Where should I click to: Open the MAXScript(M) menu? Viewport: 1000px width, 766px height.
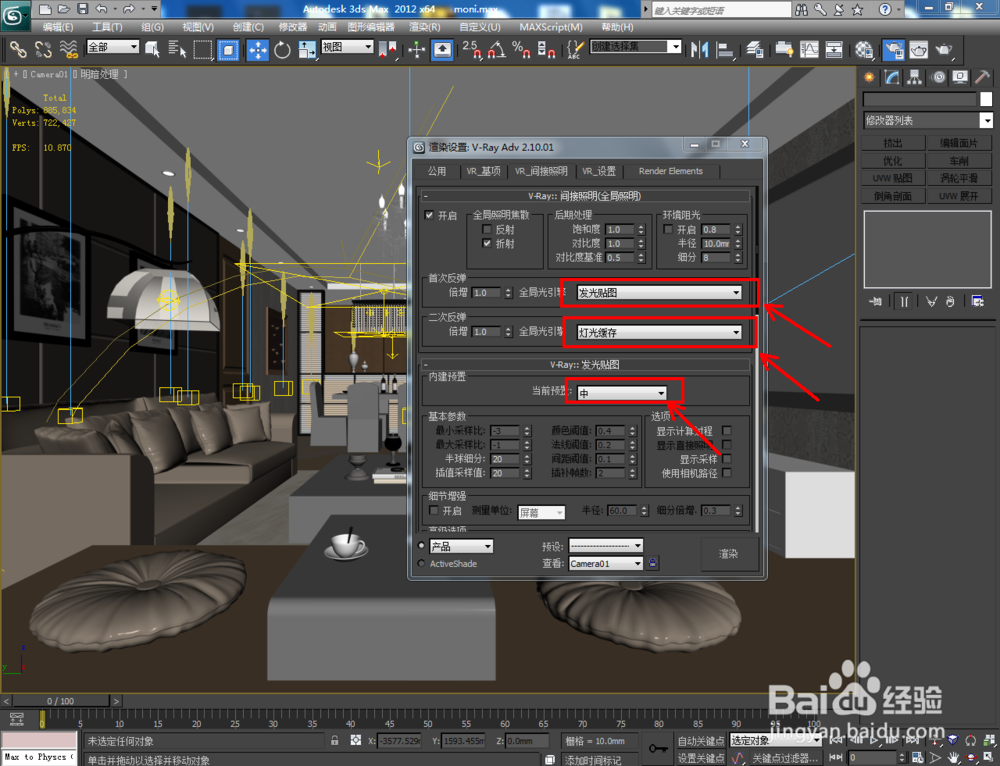click(551, 27)
